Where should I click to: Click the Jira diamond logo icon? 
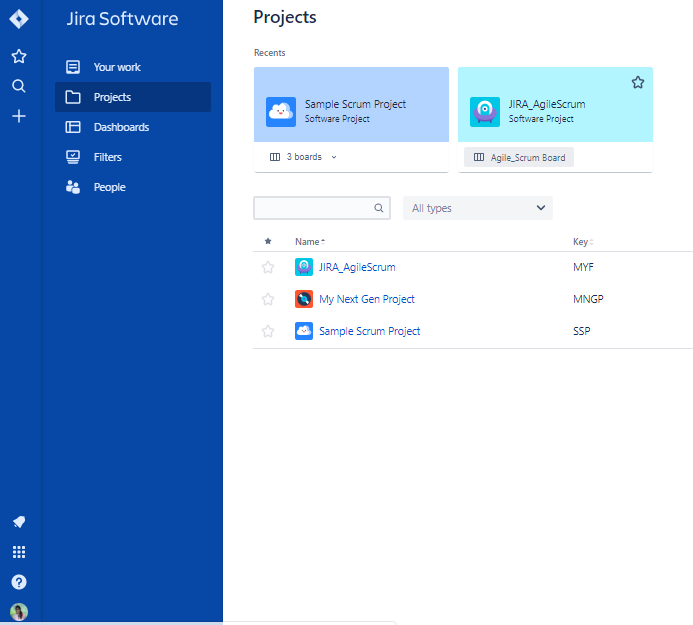pyautogui.click(x=19, y=19)
